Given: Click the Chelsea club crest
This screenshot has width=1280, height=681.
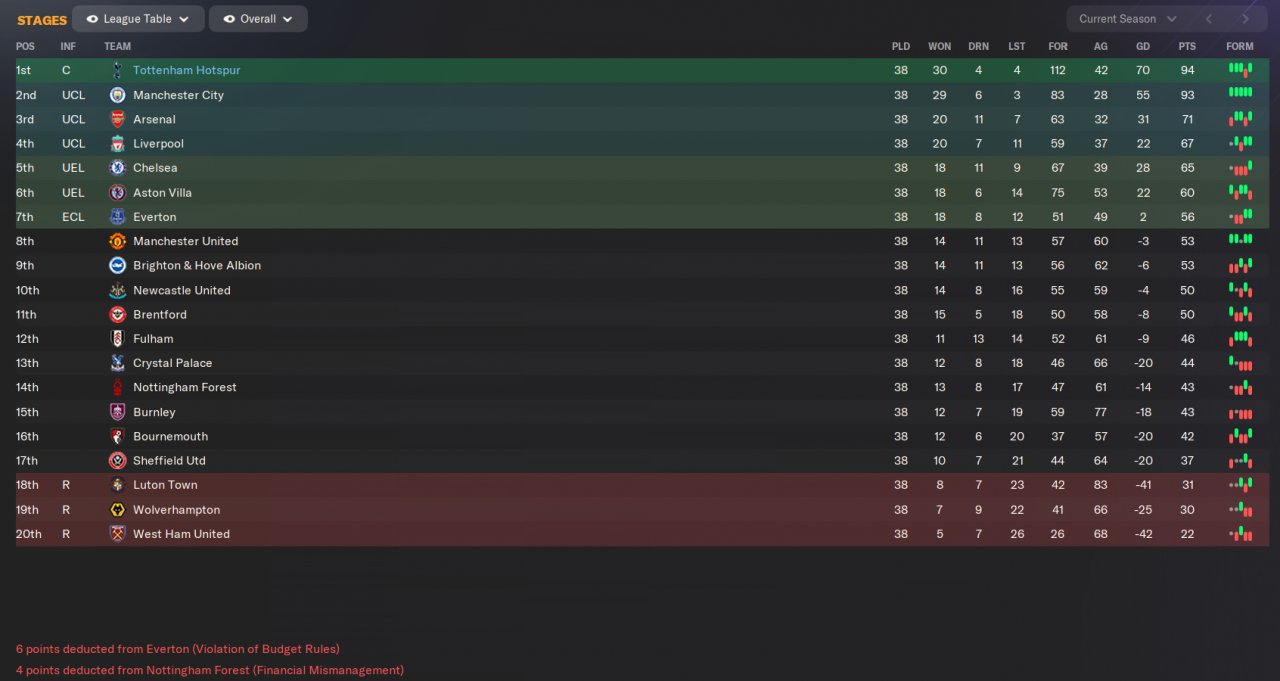Looking at the screenshot, I should (117, 168).
